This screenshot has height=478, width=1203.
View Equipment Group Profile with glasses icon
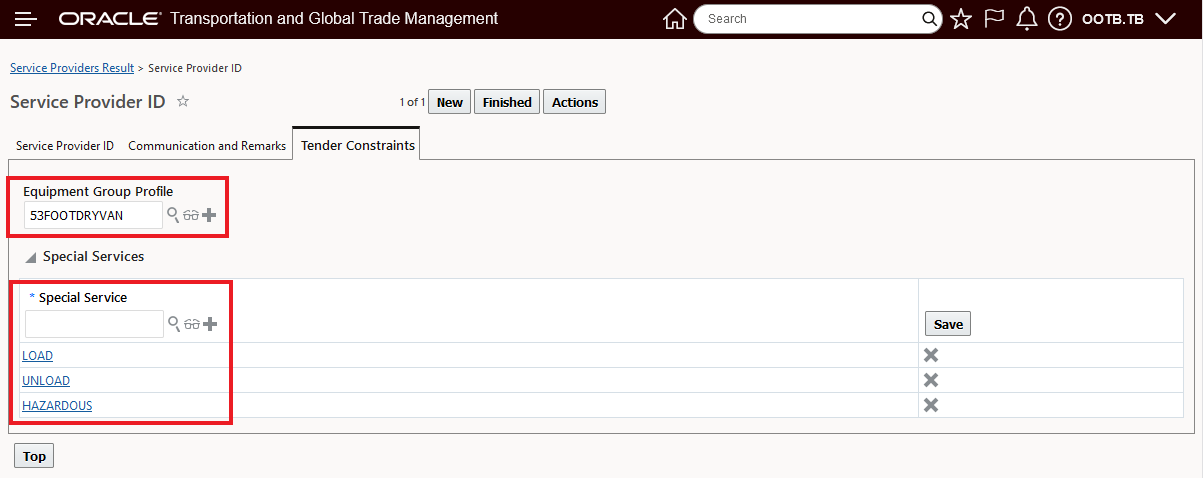click(x=191, y=215)
